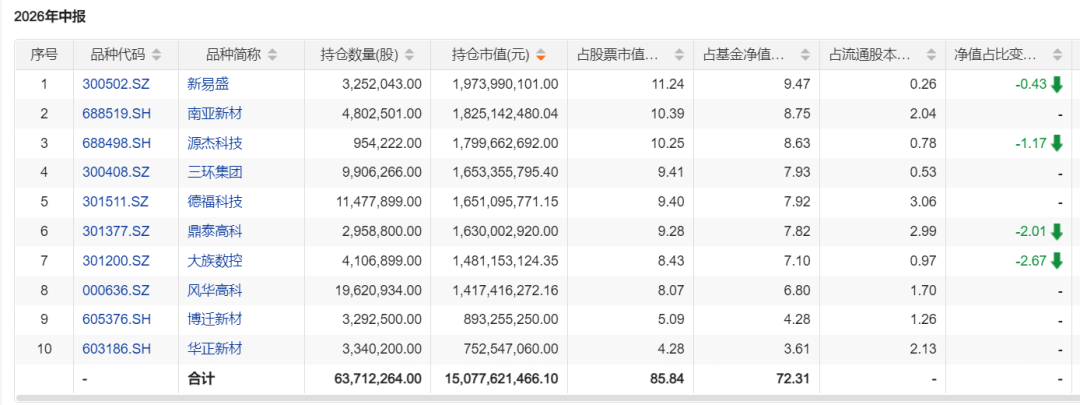This screenshot has width=1080, height=405.
Task: Click green down arrow beside -0.43
Action: point(1057,85)
